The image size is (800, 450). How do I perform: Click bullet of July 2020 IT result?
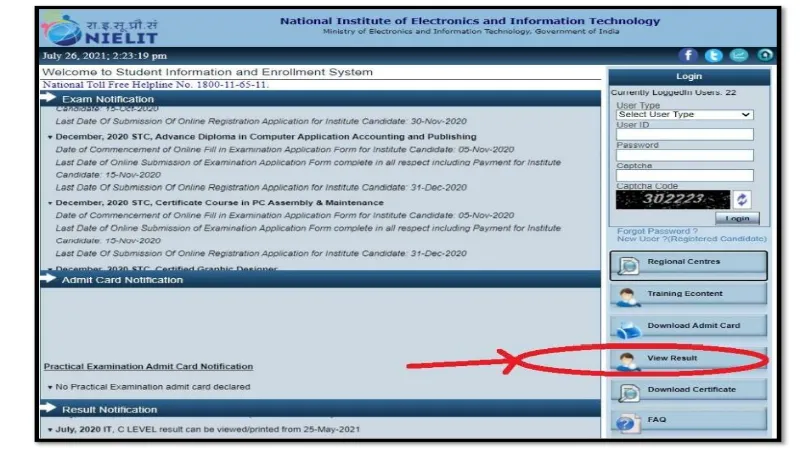[50, 430]
